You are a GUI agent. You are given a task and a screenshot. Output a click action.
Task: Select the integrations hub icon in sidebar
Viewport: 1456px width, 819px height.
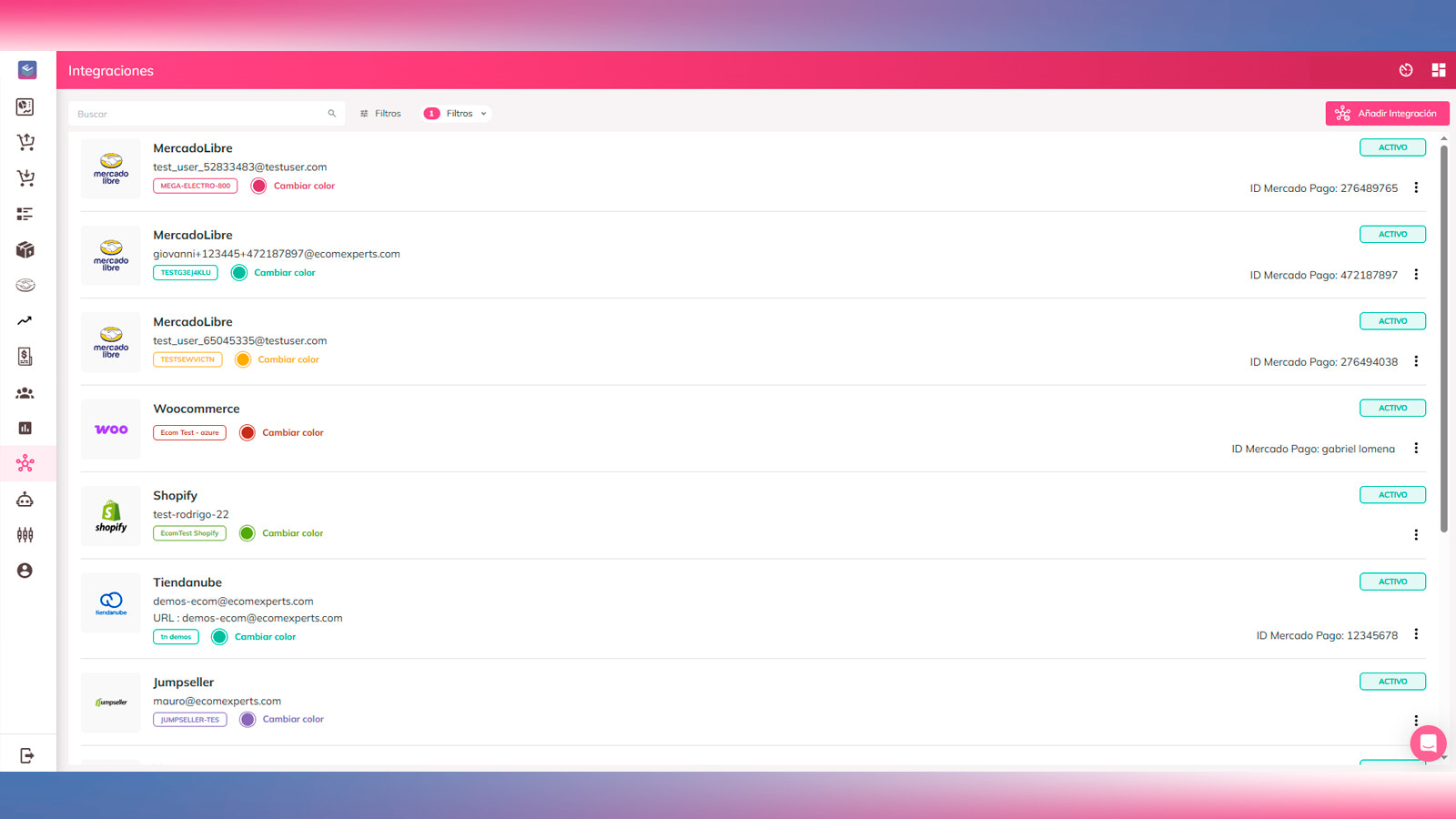25,463
